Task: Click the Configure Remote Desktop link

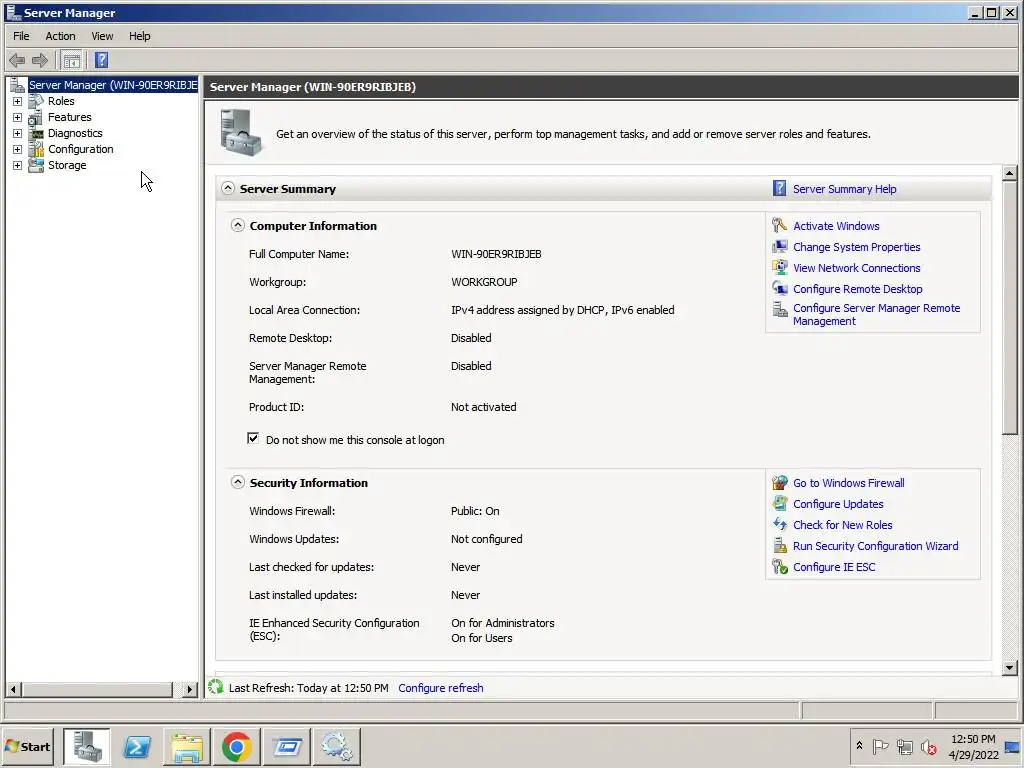Action: click(857, 289)
